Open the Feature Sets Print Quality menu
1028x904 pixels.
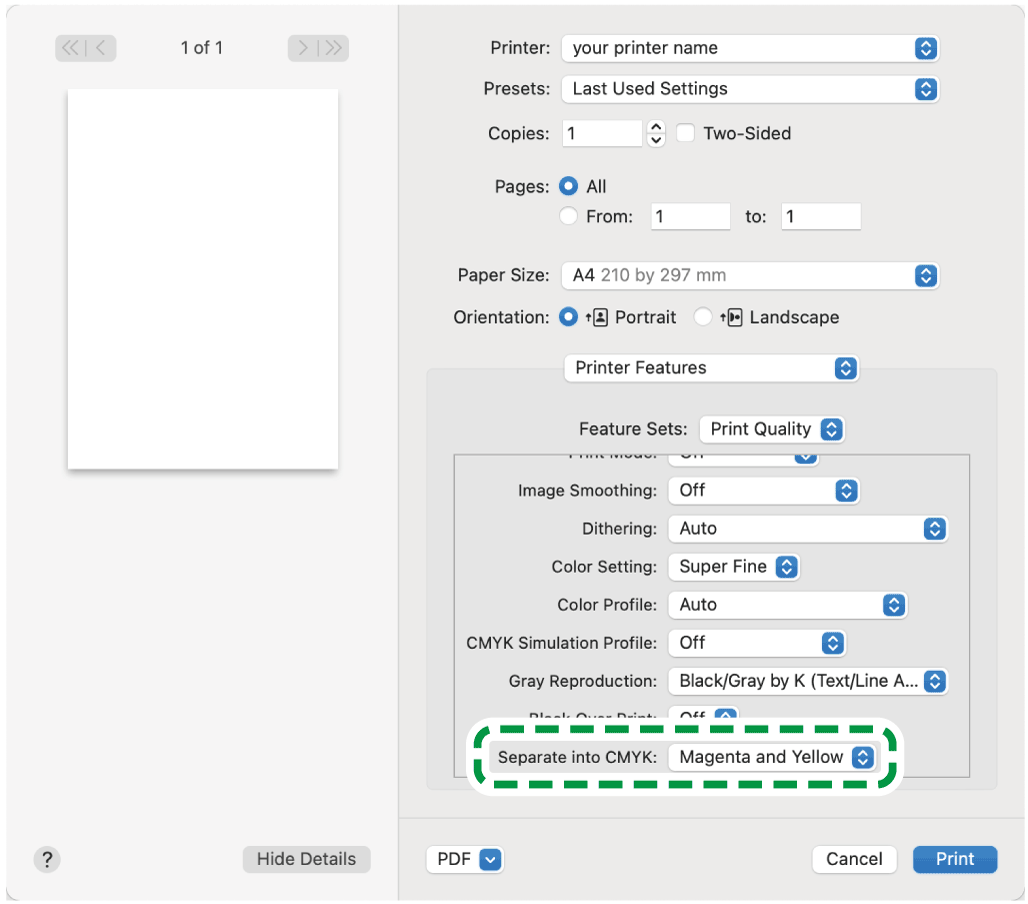point(772,429)
